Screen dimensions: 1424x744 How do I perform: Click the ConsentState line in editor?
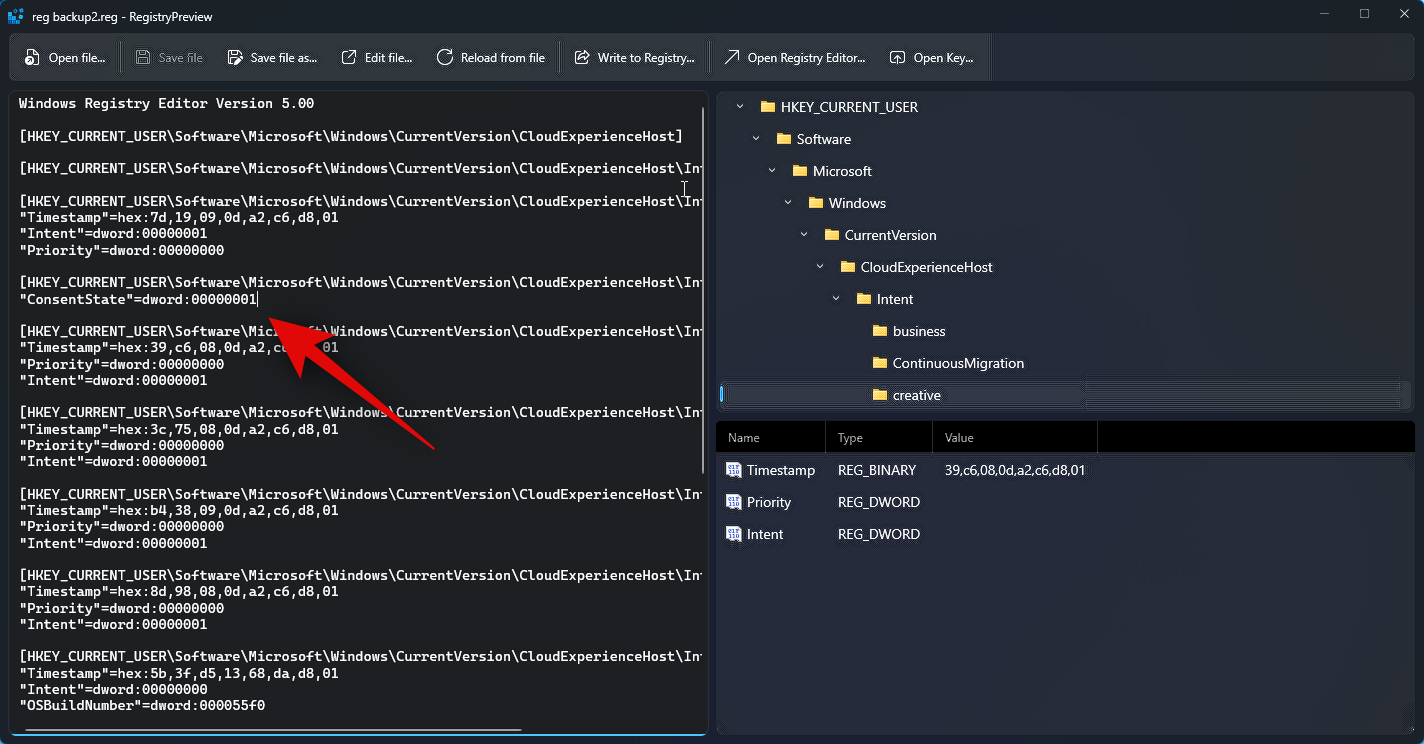(138, 299)
